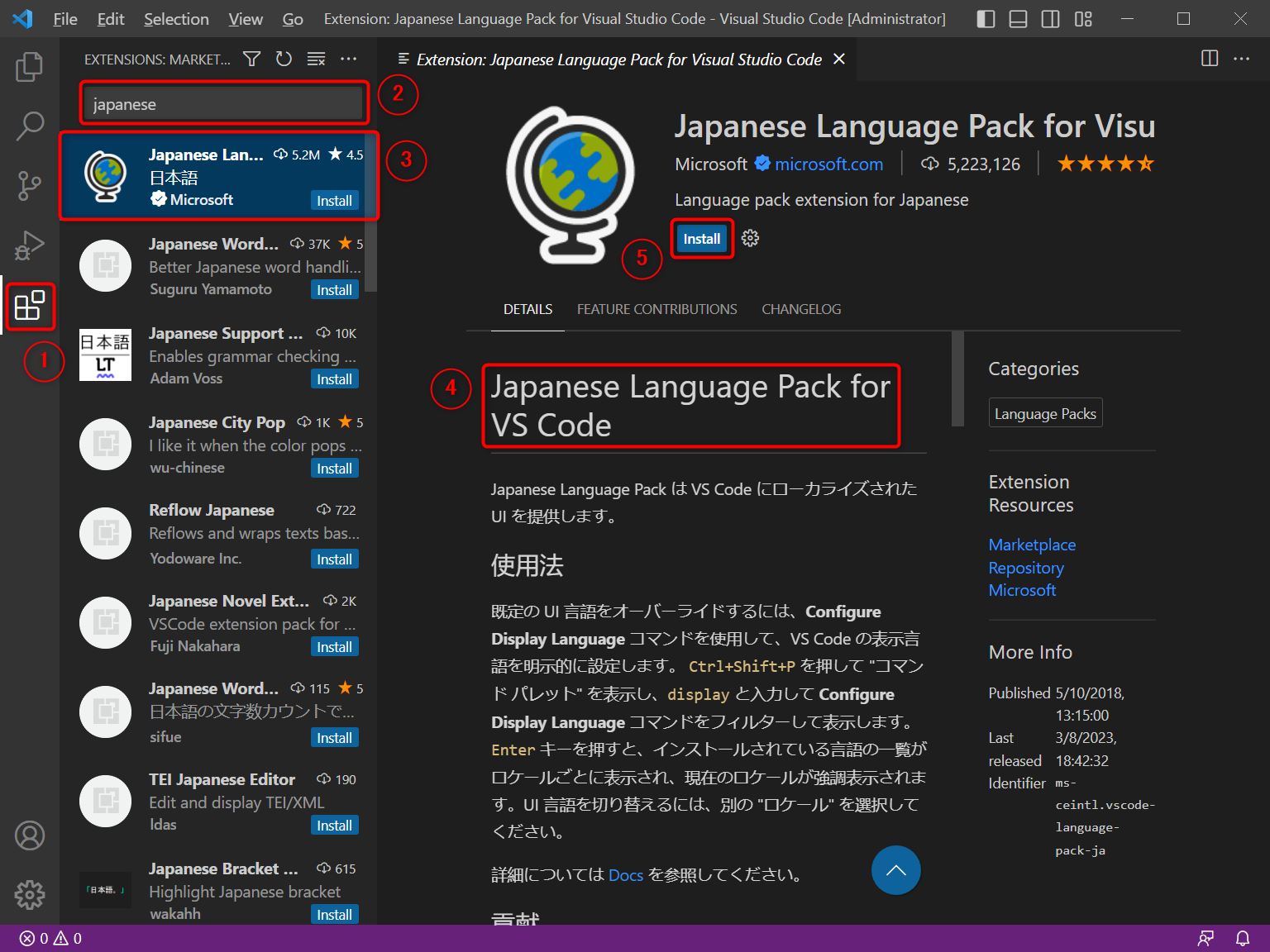The height and width of the screenshot is (952, 1270).
Task: Install the Japanese Bracket extension by wakahh
Action: [334, 915]
